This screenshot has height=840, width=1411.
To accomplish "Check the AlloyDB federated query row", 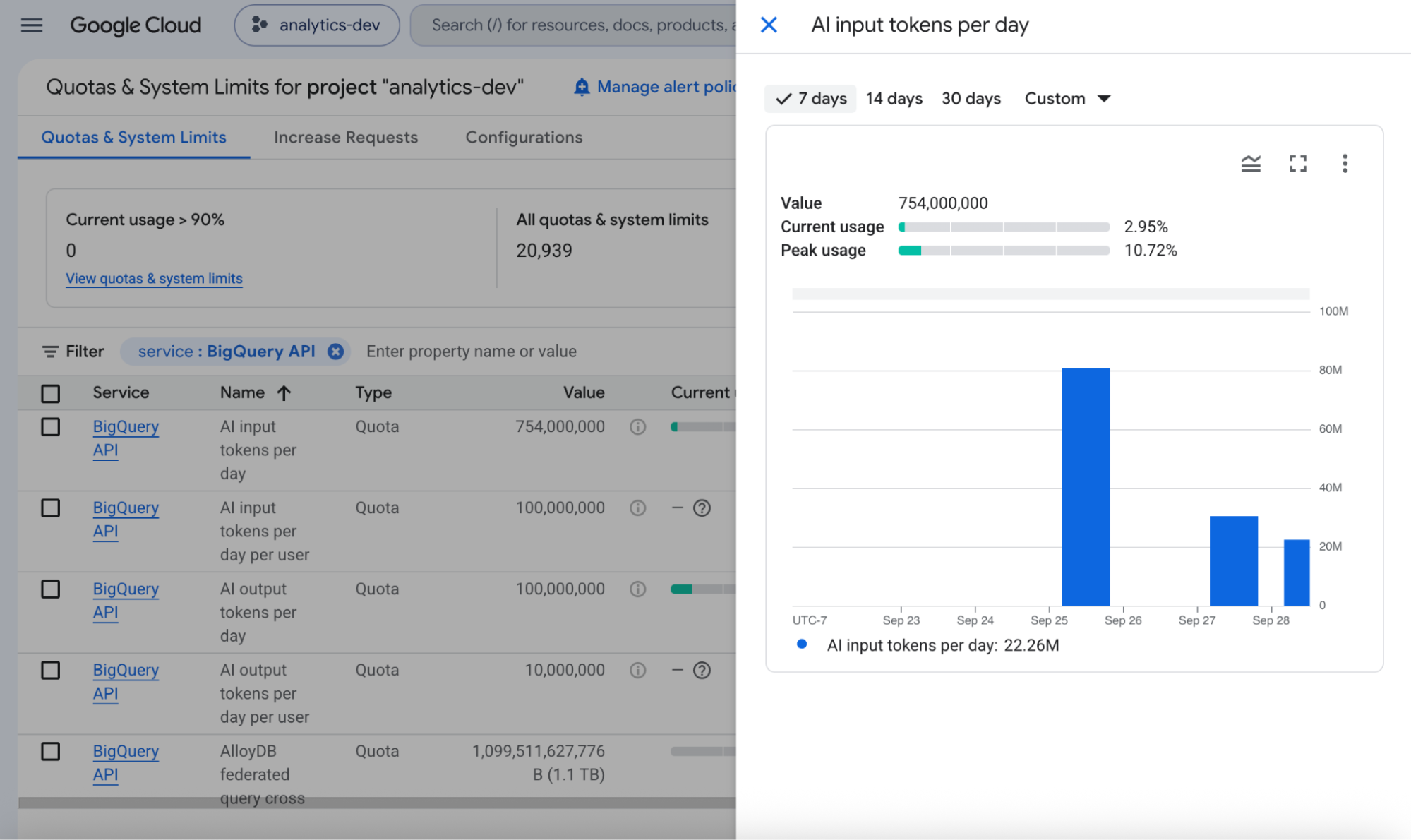I will [x=51, y=752].
